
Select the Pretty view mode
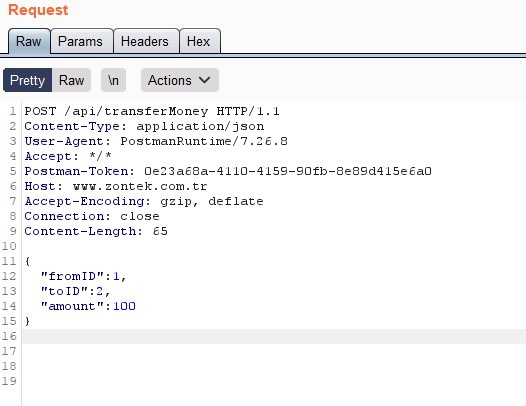click(28, 80)
